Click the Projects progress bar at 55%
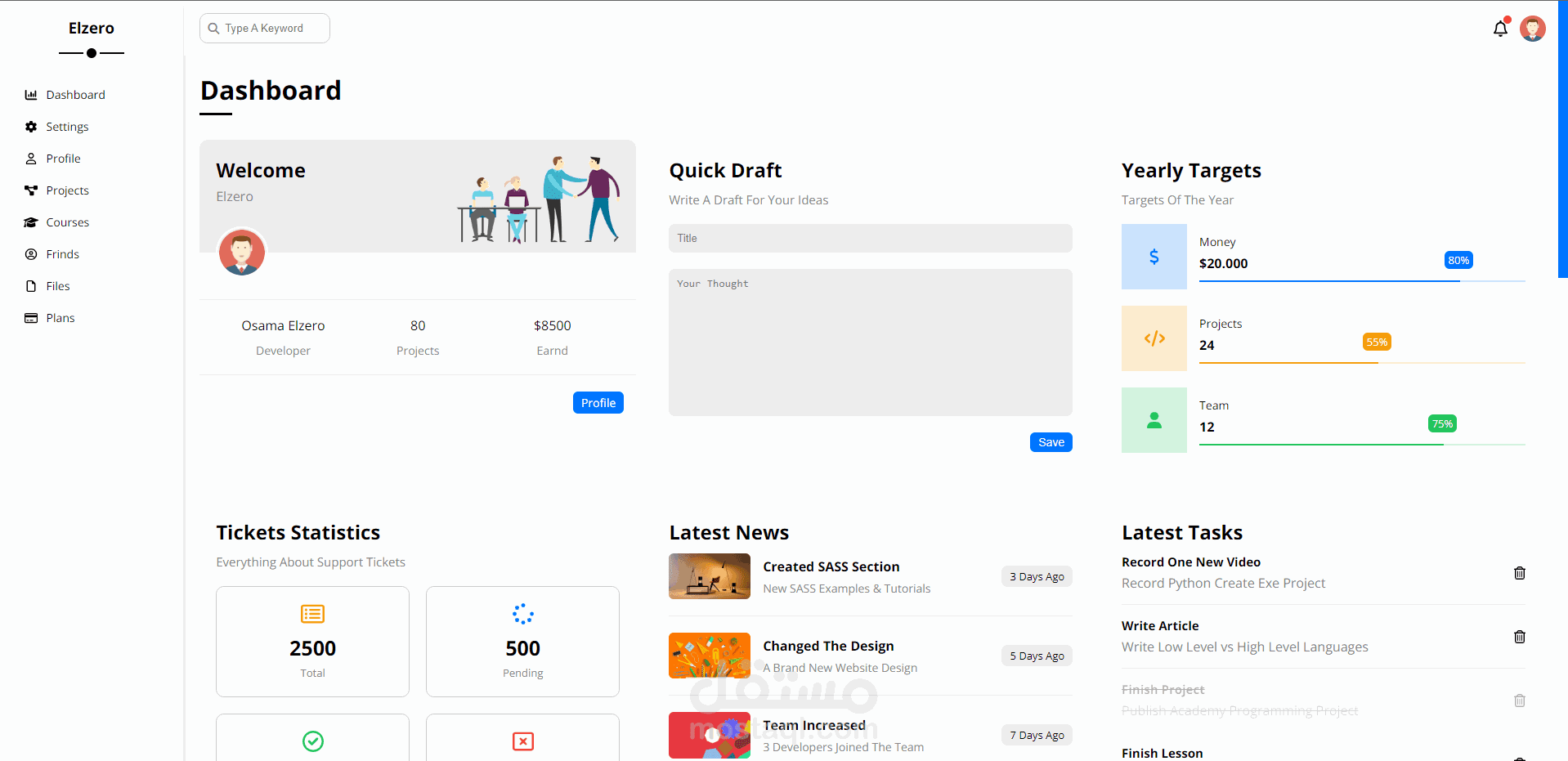The image size is (1568, 761). coord(1362,363)
